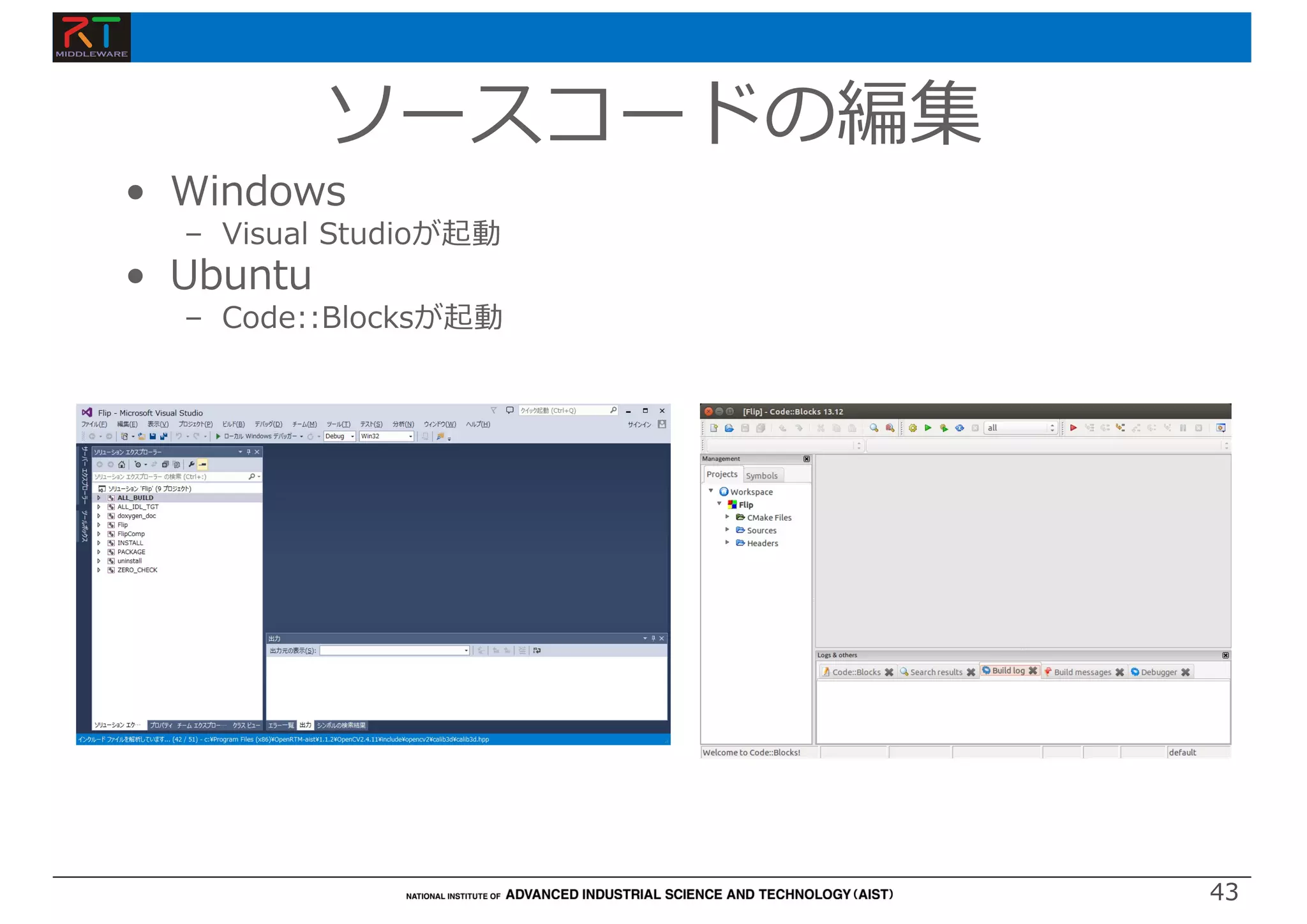Click the Build and Run icon in Code::Blocks
The image size is (1307, 924).
click(x=944, y=428)
